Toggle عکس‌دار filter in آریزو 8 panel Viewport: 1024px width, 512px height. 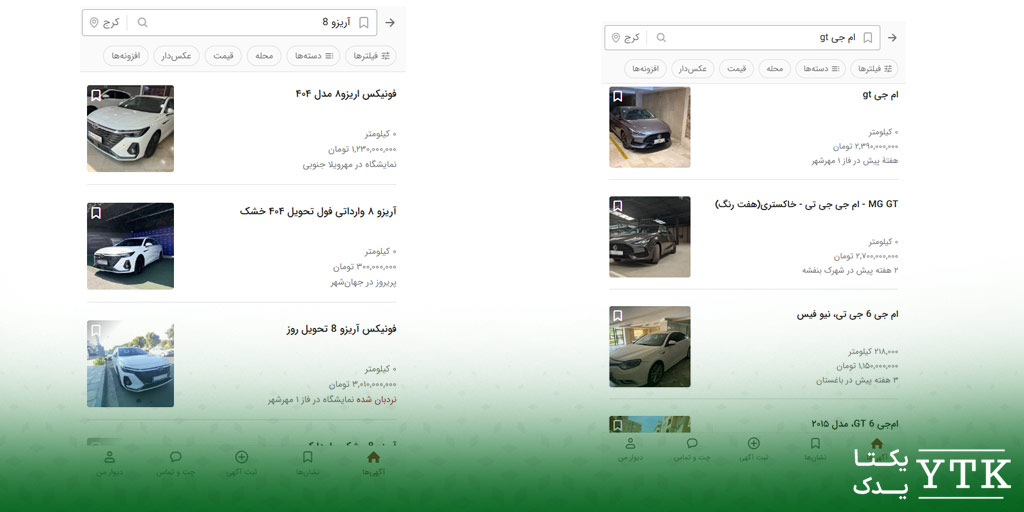click(x=176, y=56)
